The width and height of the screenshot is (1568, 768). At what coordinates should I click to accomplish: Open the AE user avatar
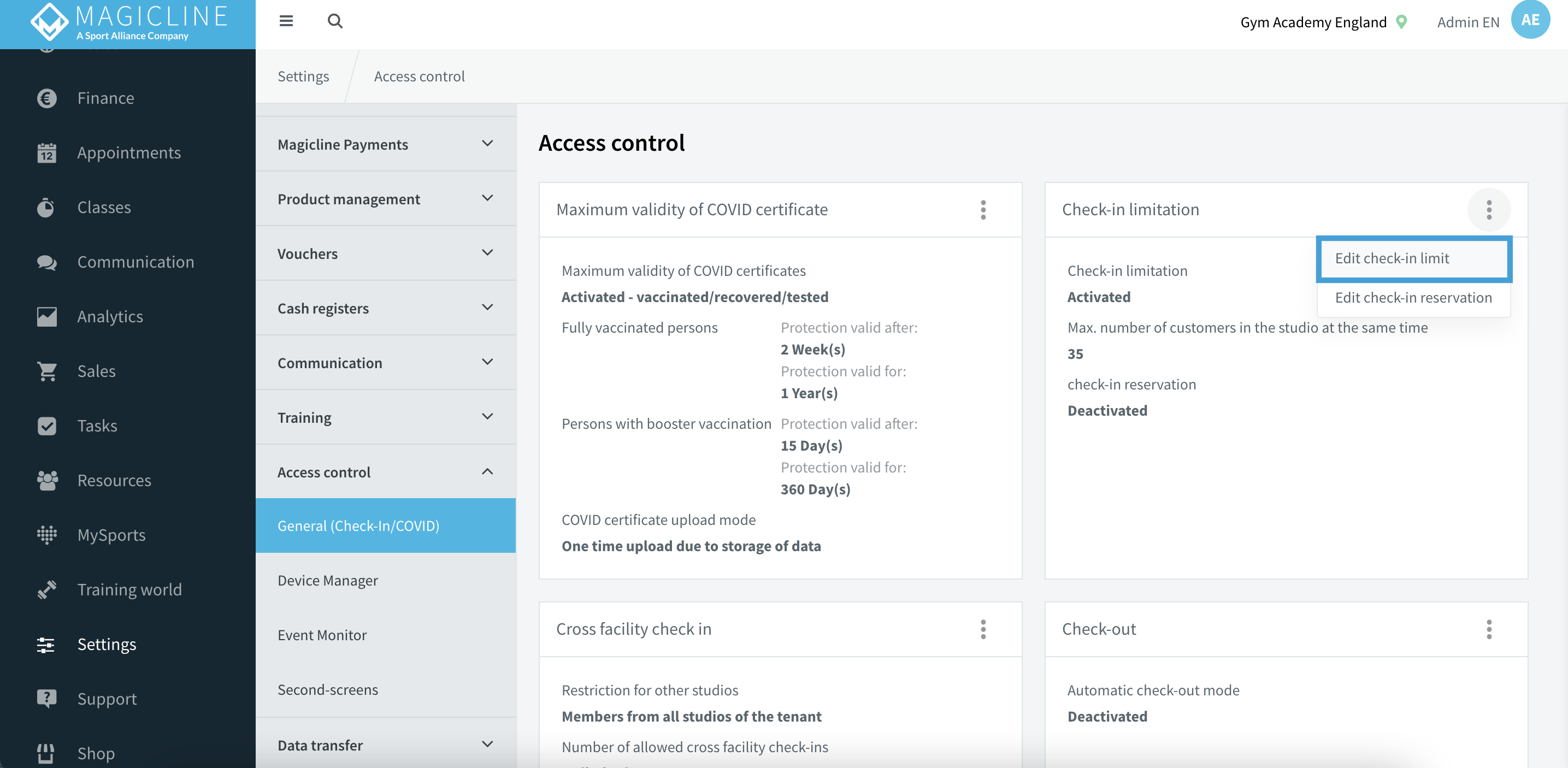pos(1530,20)
